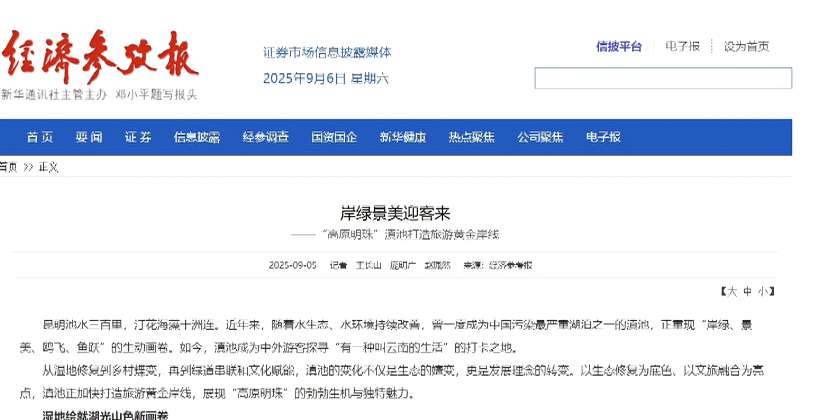Click the 经济参考报 red logo
816x420 pixels.
[x=100, y=57]
